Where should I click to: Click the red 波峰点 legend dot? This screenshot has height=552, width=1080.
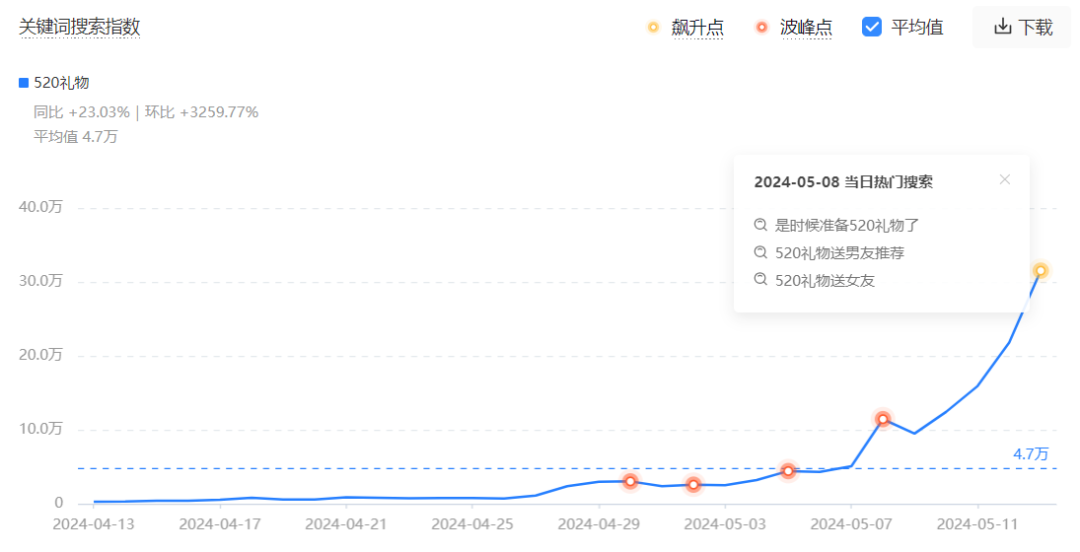click(x=762, y=27)
